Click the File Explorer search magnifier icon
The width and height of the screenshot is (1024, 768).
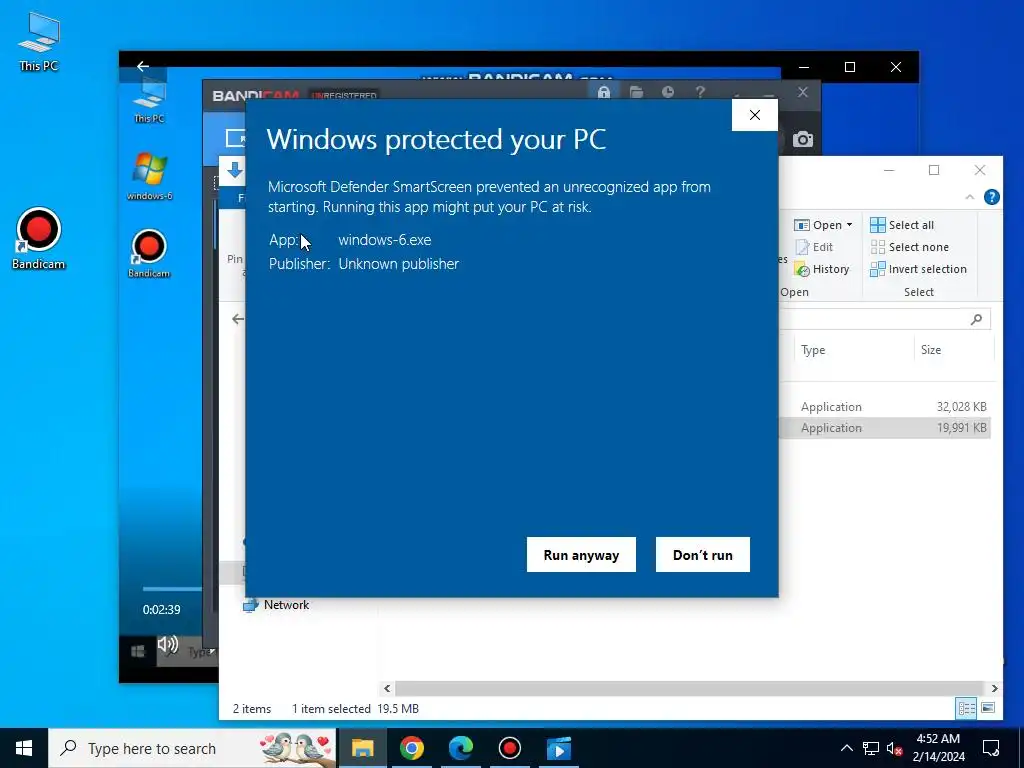[976, 319]
